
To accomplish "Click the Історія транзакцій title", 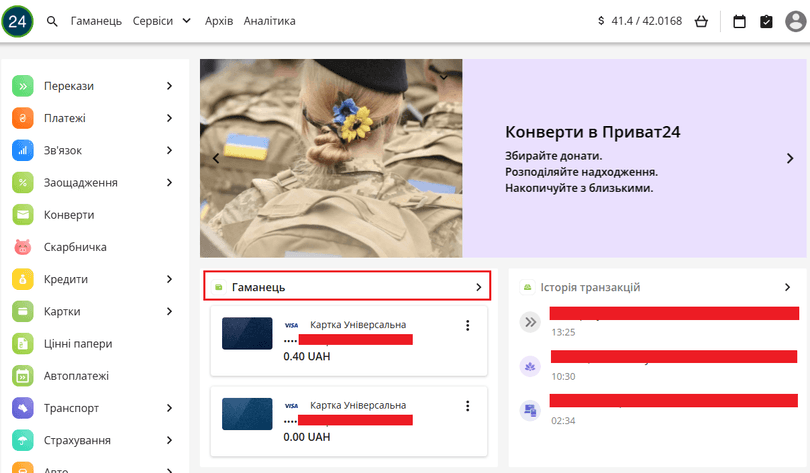I will point(590,287).
